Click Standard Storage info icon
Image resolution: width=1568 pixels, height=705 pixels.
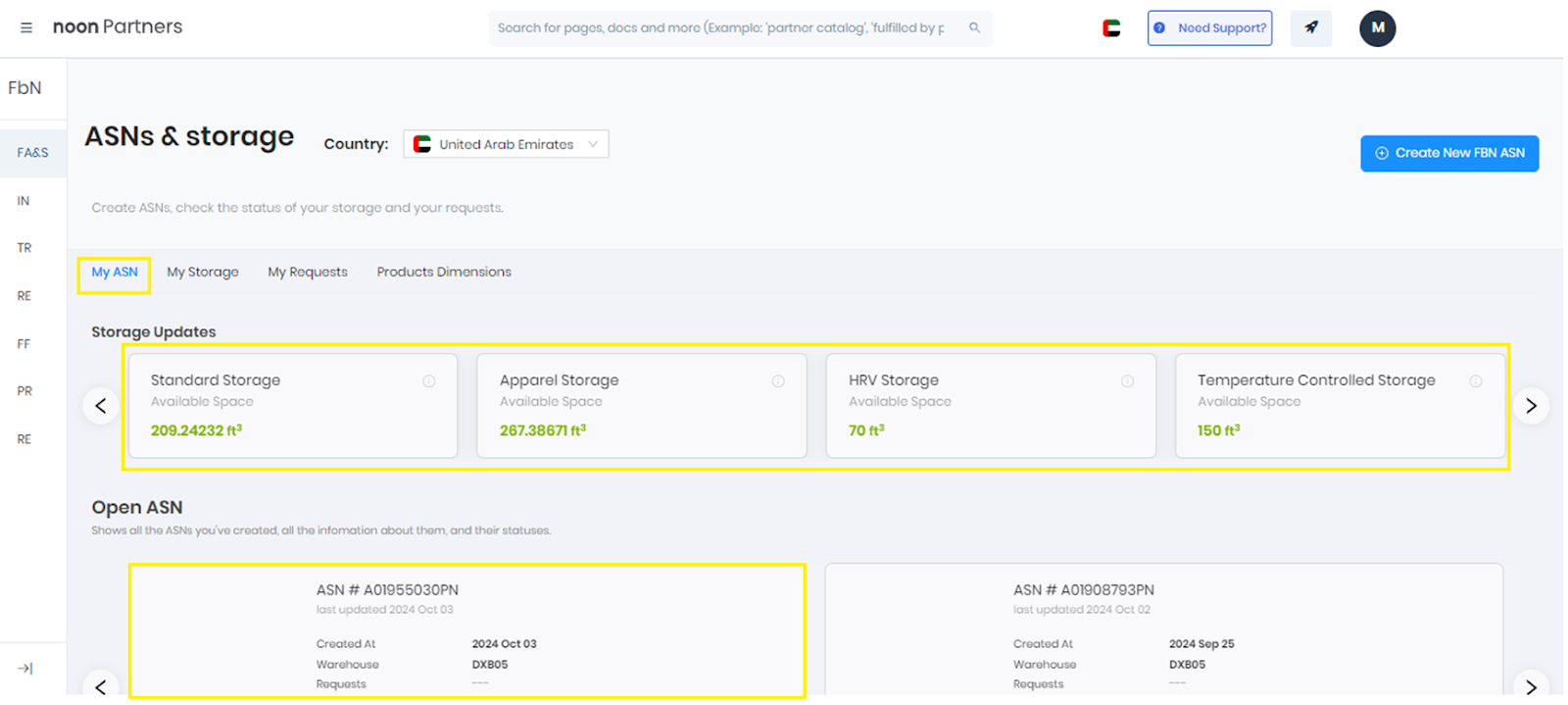(429, 381)
